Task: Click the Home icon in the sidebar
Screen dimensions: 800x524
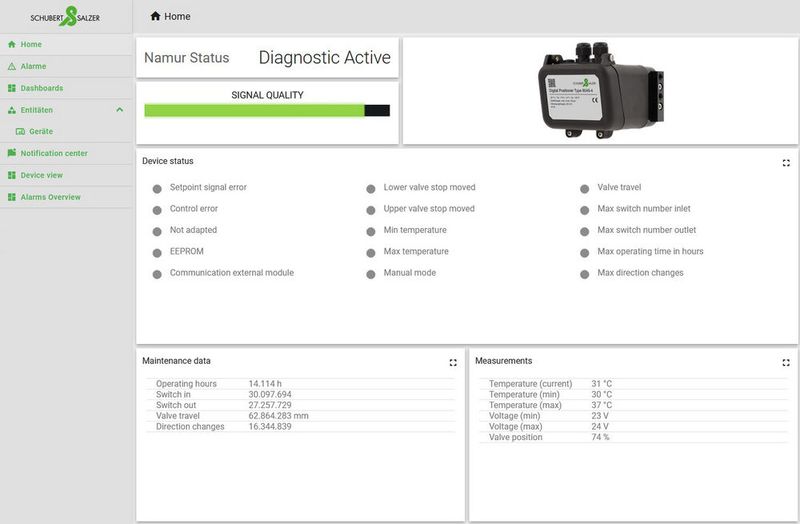Action: 12,44
